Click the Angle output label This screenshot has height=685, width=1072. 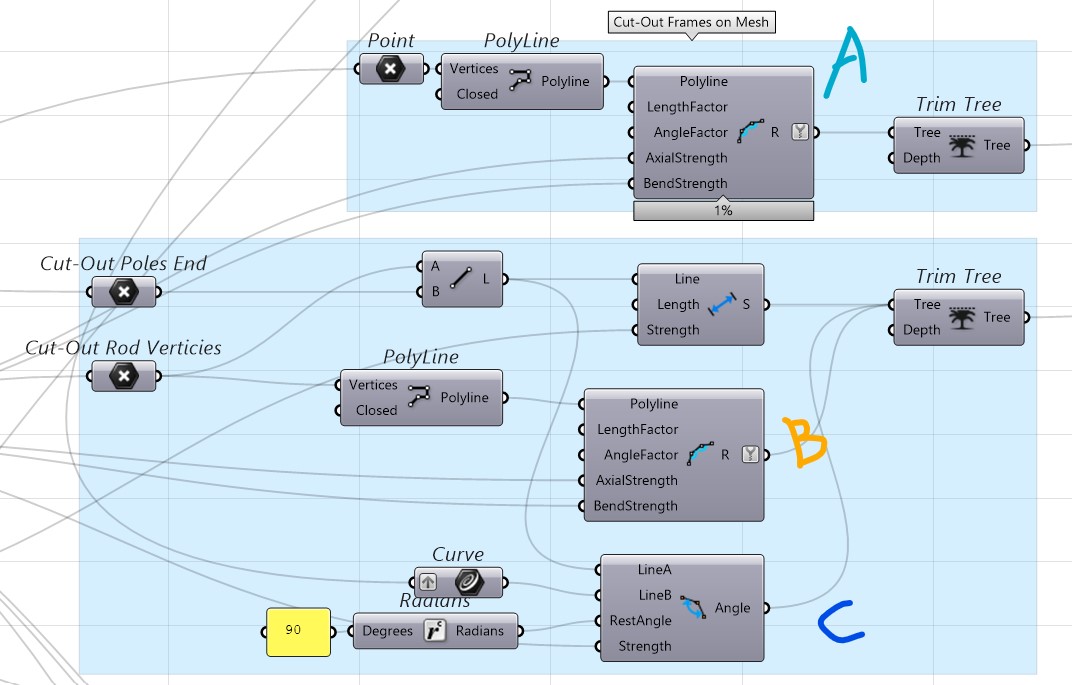tap(732, 608)
